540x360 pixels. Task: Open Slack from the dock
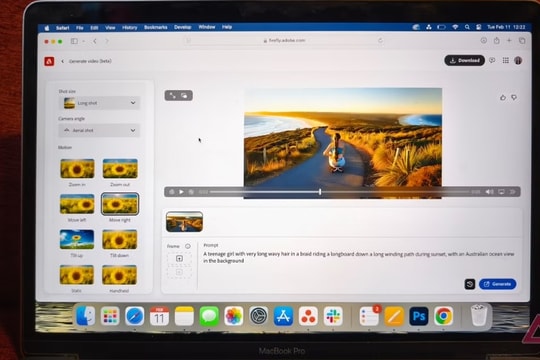point(333,316)
